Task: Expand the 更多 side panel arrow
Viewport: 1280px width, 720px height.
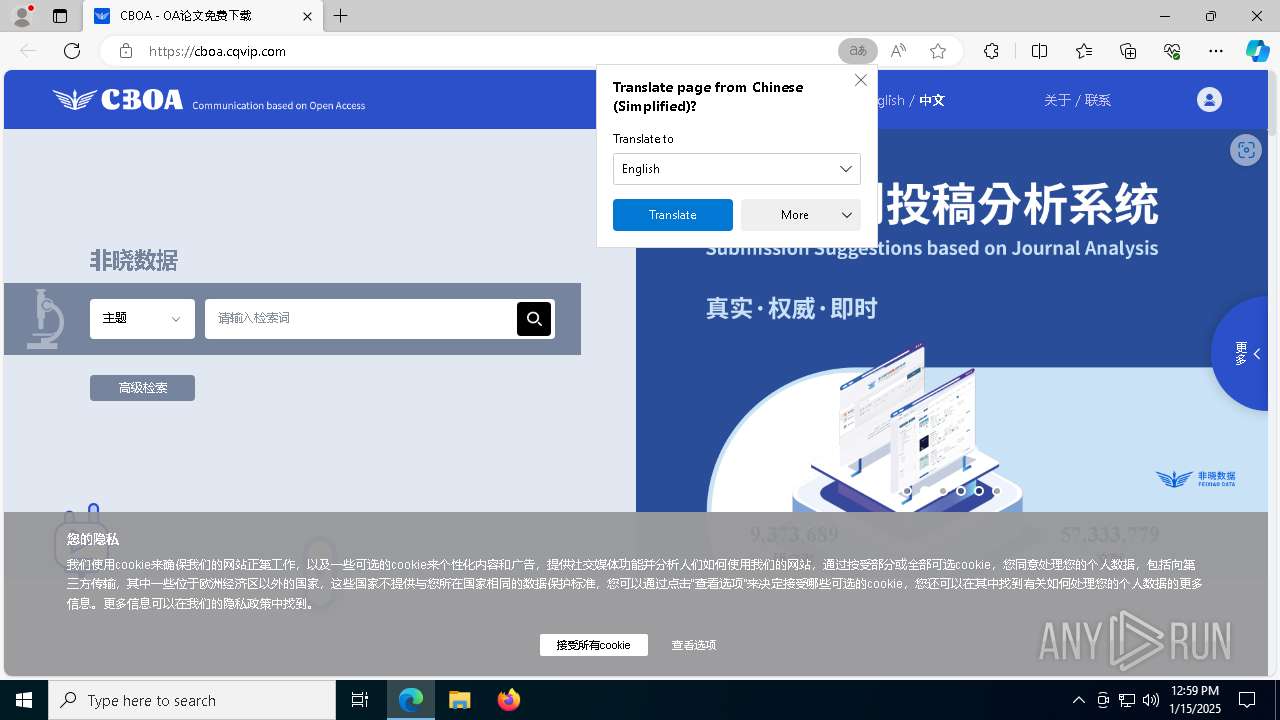Action: coord(1257,353)
